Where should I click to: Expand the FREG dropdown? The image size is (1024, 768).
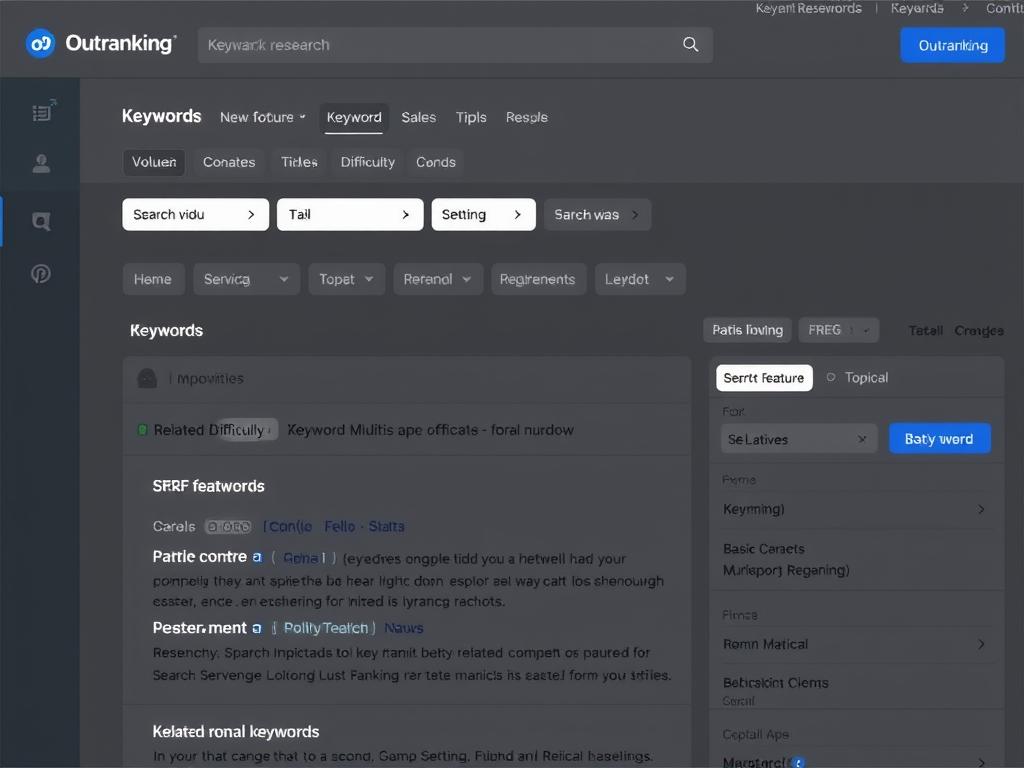(x=838, y=329)
